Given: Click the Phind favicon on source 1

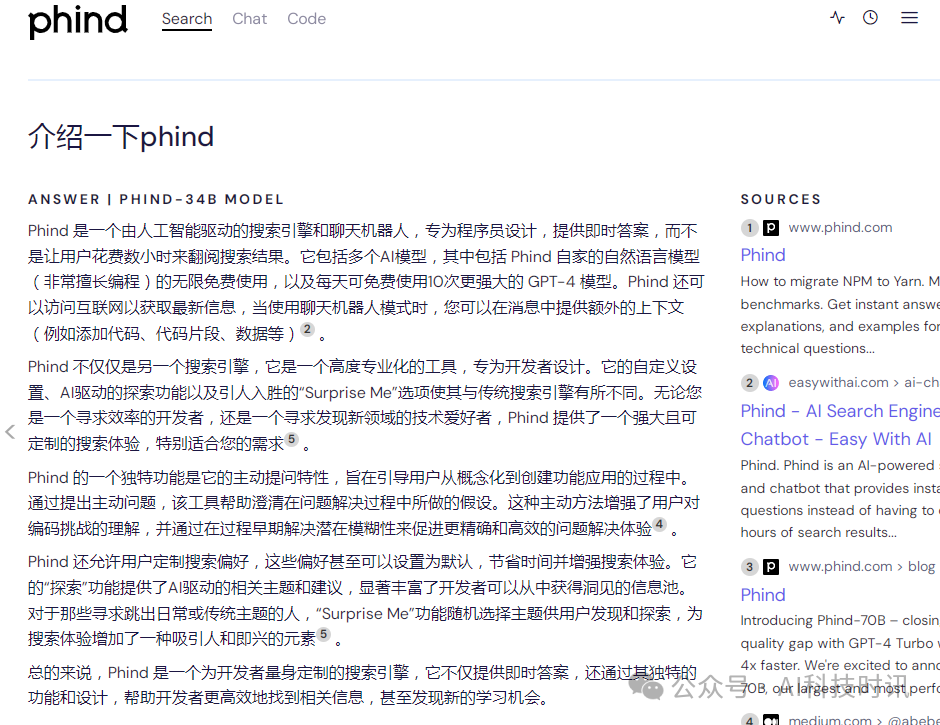Looking at the screenshot, I should [x=770, y=227].
